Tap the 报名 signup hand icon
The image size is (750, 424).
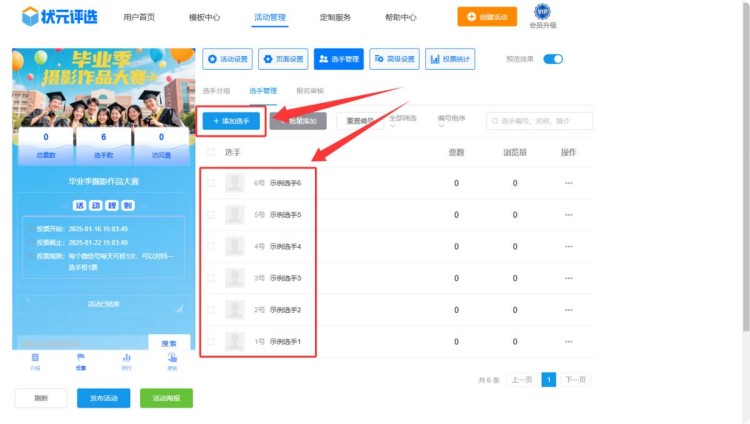click(172, 359)
